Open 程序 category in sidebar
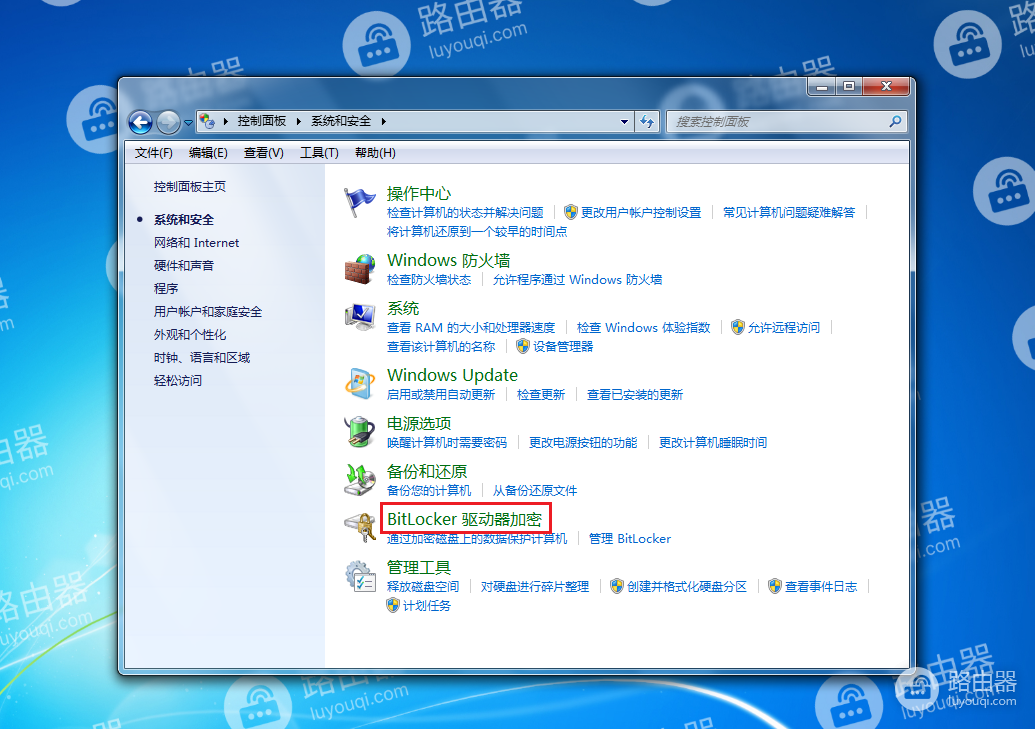The width and height of the screenshot is (1035, 729). pos(166,289)
